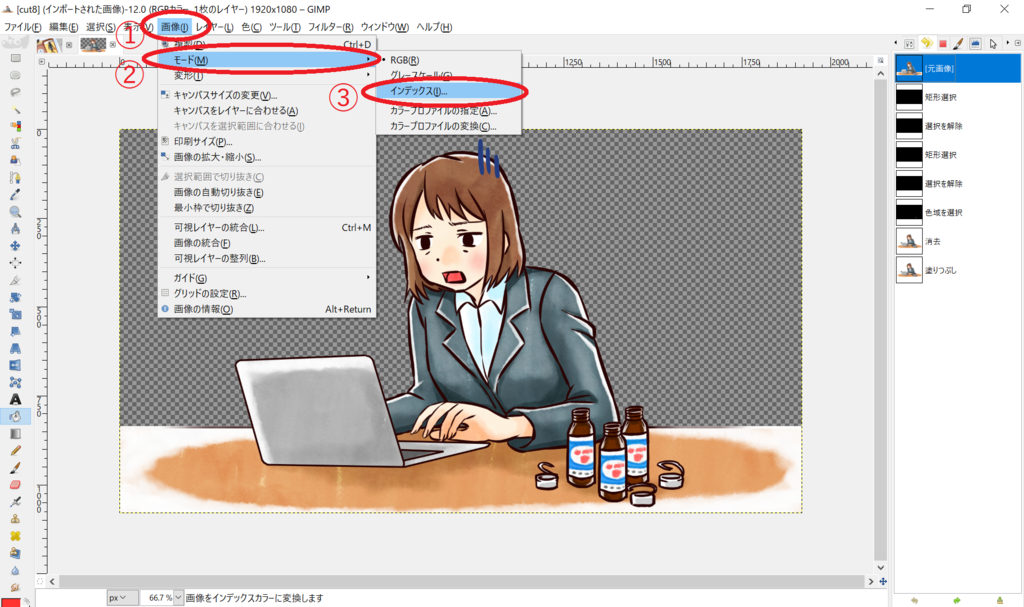Switch to the first image tab thumbnail
Viewport: 1024px width, 607px height.
(x=49, y=44)
